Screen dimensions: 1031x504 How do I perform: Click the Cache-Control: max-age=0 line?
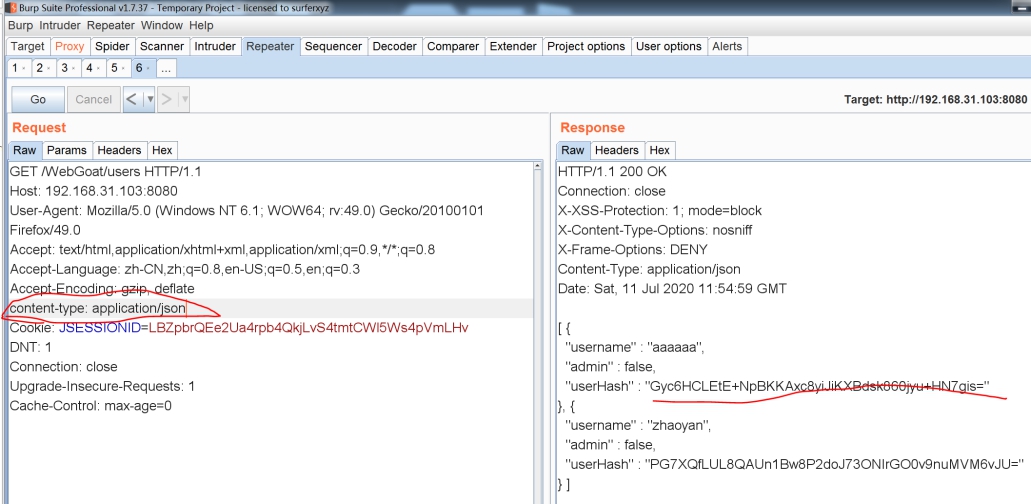click(x=91, y=405)
